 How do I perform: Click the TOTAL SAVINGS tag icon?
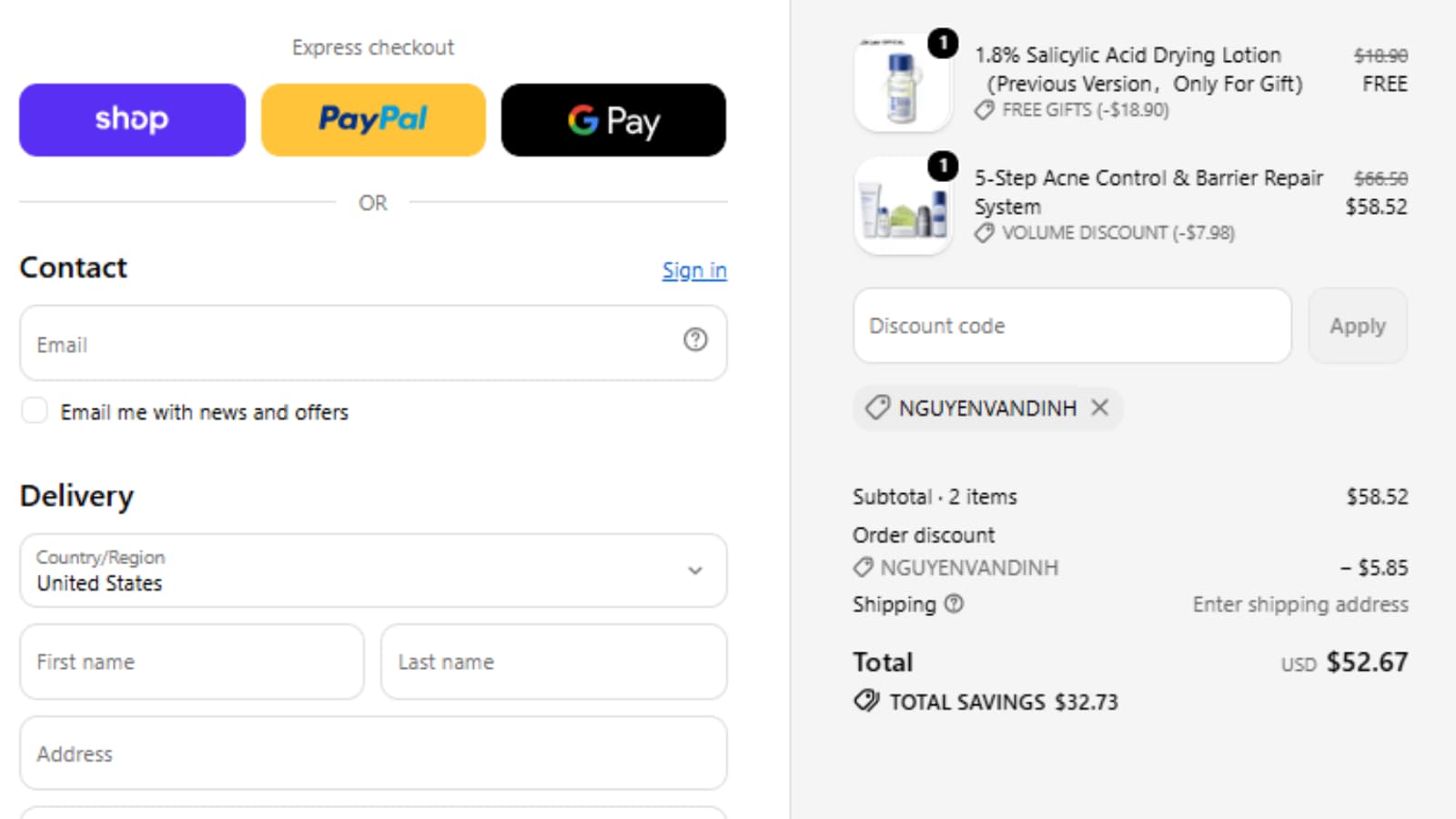pos(866,701)
